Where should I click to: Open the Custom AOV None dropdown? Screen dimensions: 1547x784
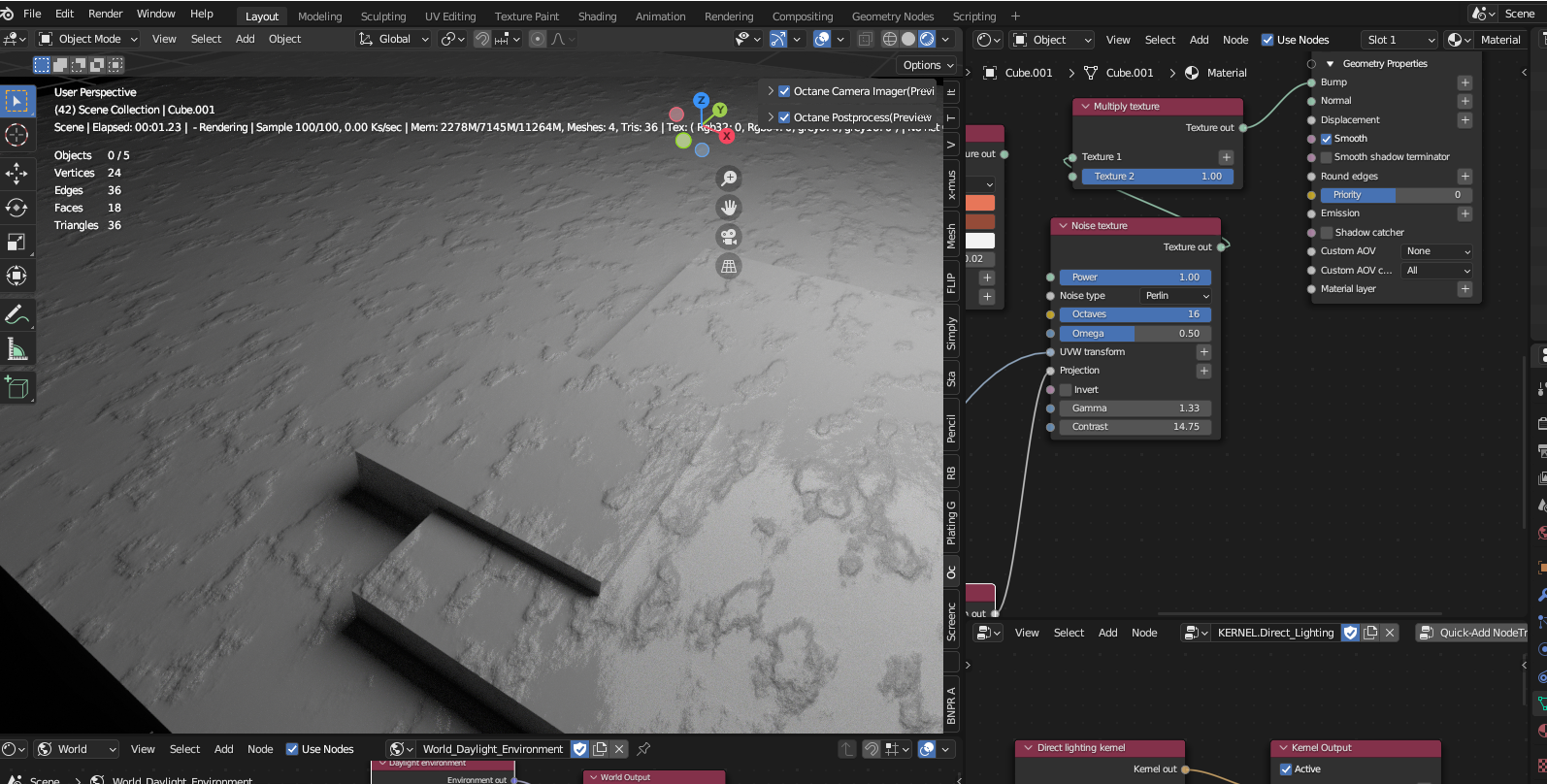pos(1437,251)
